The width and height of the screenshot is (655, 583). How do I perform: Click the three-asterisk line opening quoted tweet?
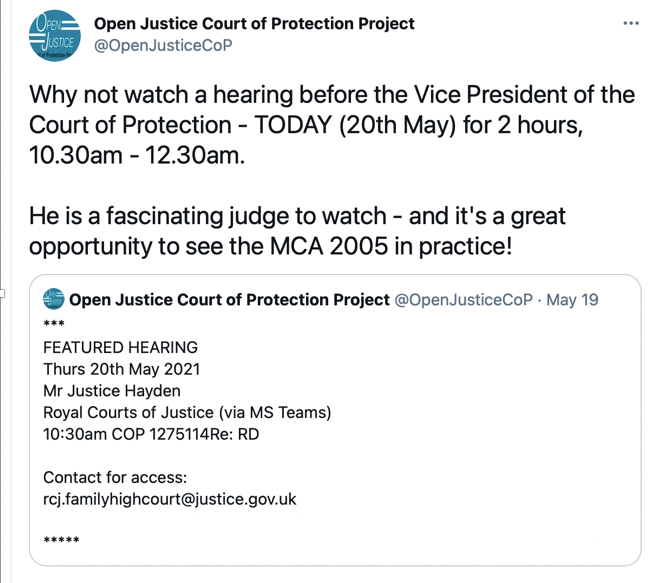(53, 326)
